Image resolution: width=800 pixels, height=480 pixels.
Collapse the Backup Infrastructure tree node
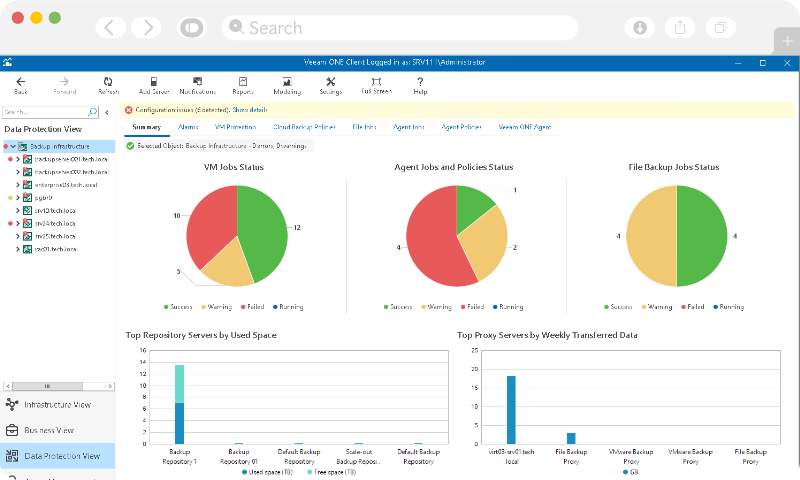12,146
